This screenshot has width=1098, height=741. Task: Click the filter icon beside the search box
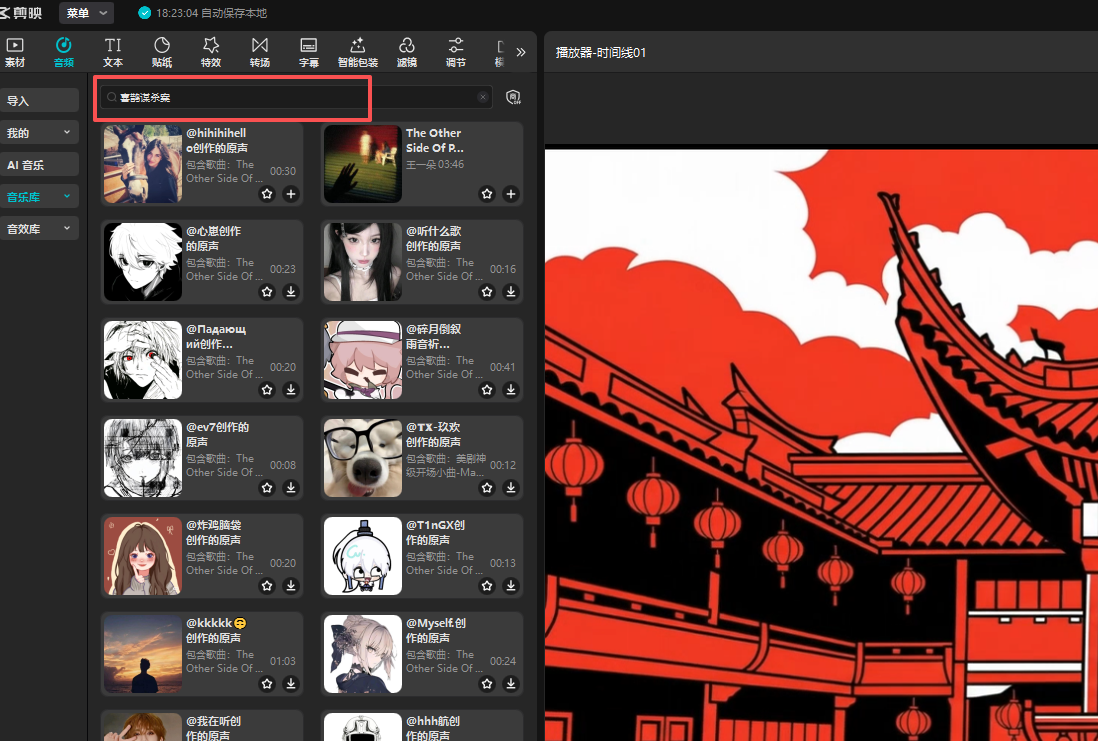pos(513,97)
